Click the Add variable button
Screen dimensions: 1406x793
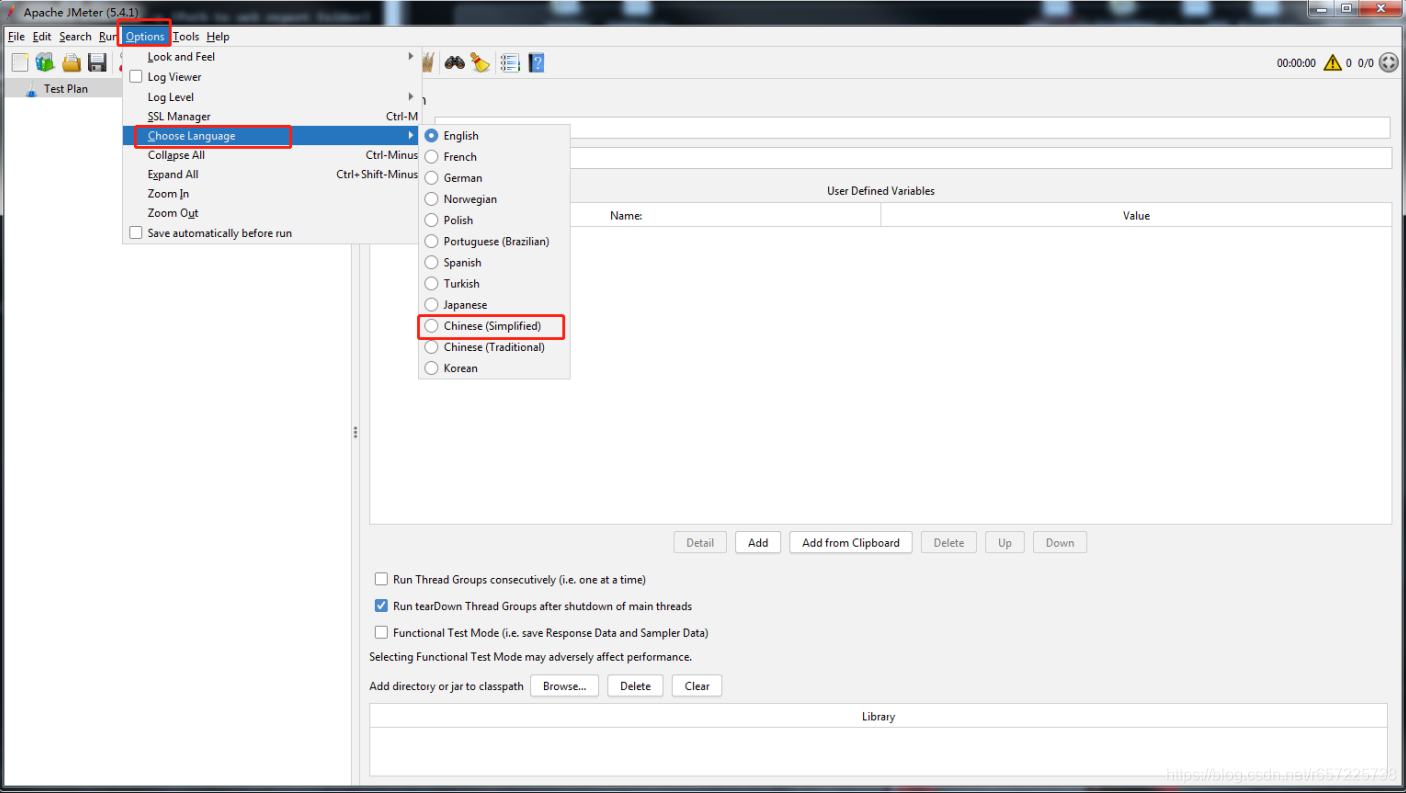click(758, 543)
